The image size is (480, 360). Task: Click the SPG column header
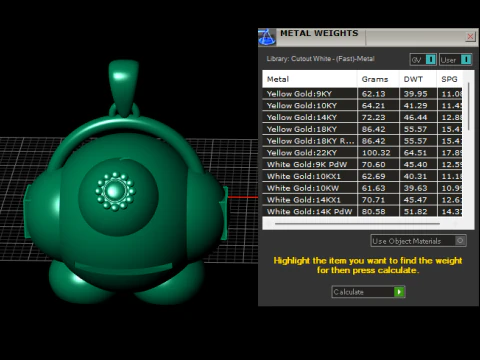tap(449, 79)
